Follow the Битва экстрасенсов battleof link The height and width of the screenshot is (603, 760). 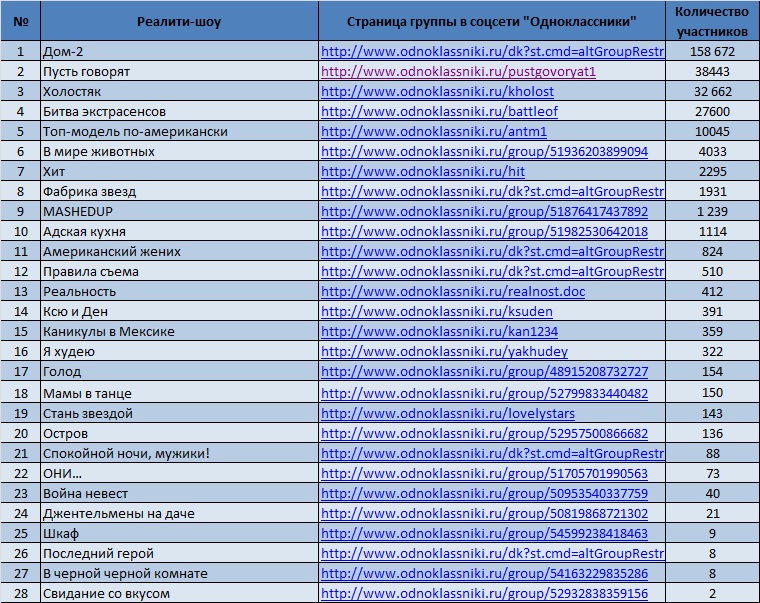click(439, 111)
